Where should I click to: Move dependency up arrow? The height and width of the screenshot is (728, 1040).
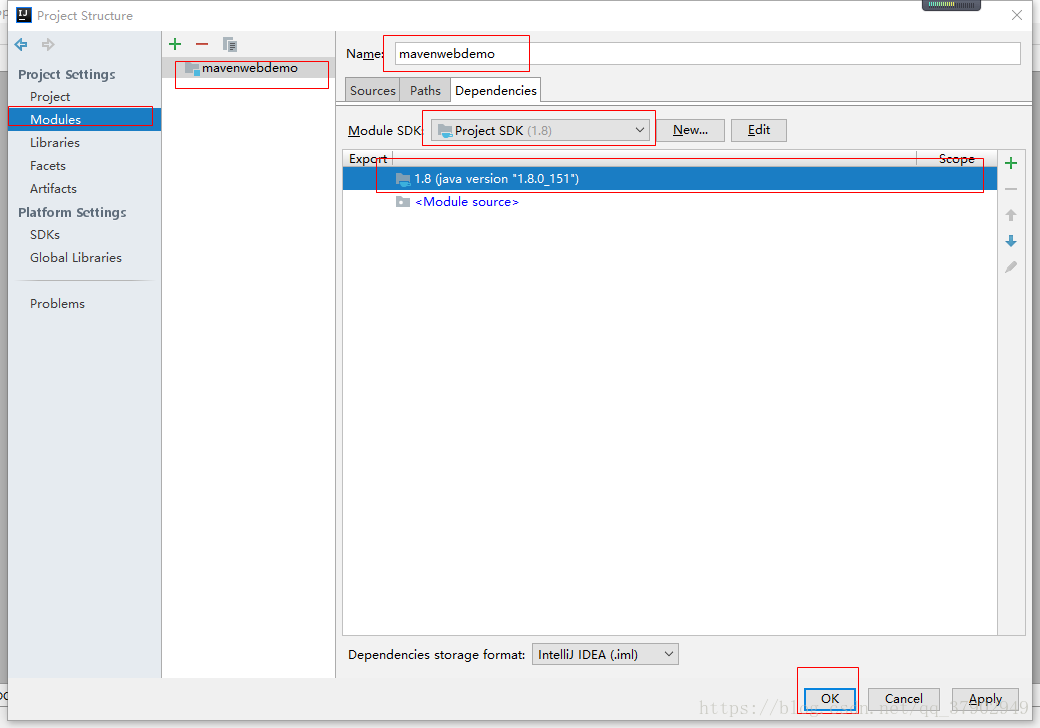point(1011,215)
